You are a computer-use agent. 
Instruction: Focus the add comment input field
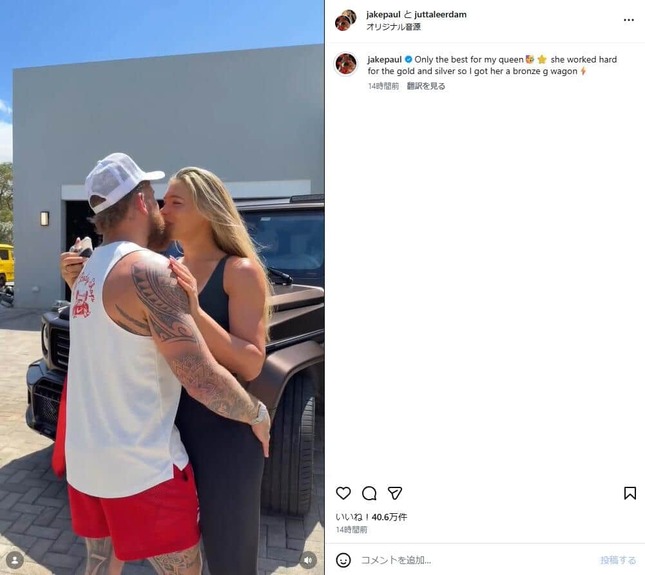click(x=477, y=560)
